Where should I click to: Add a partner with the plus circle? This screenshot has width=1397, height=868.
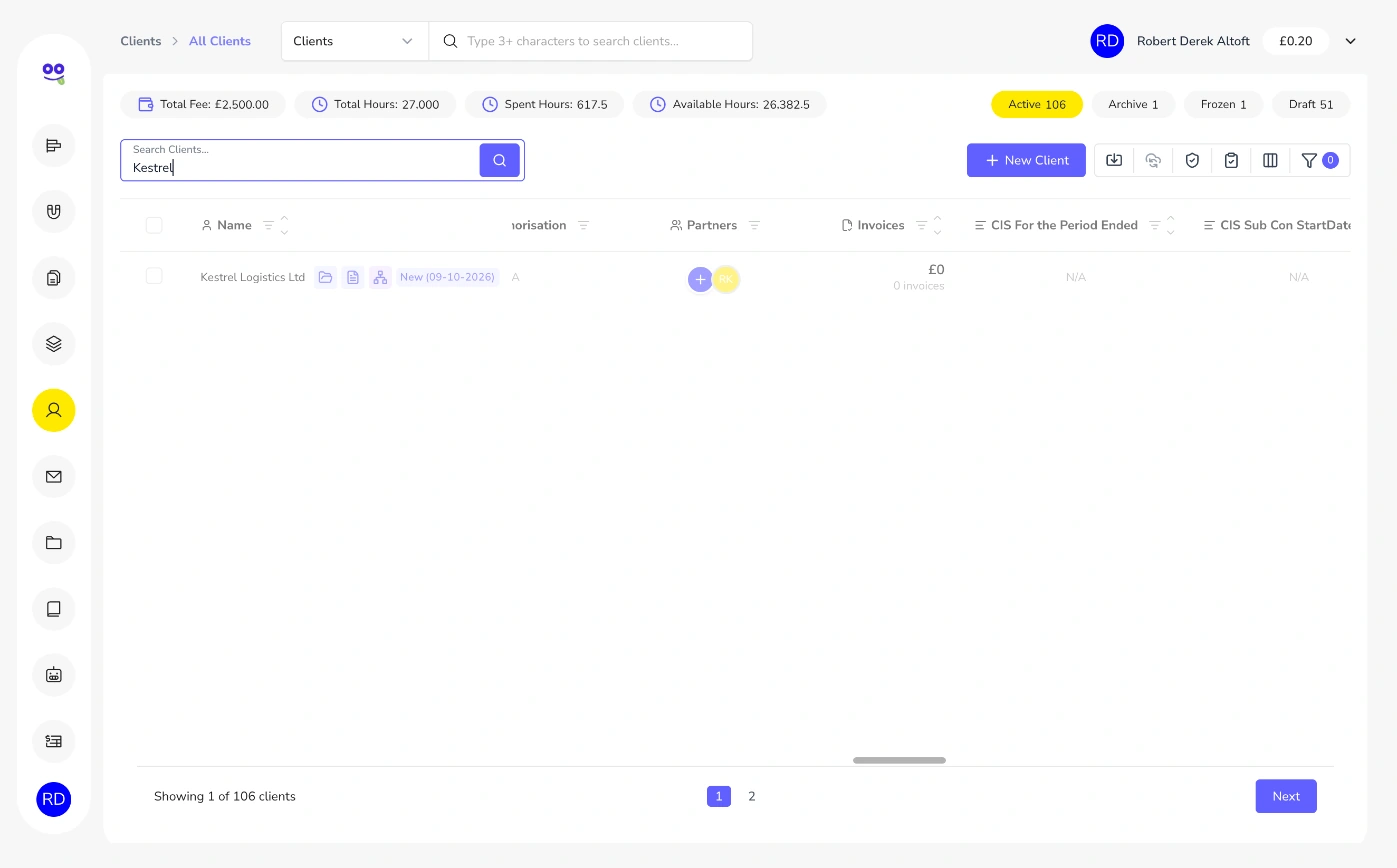700,279
